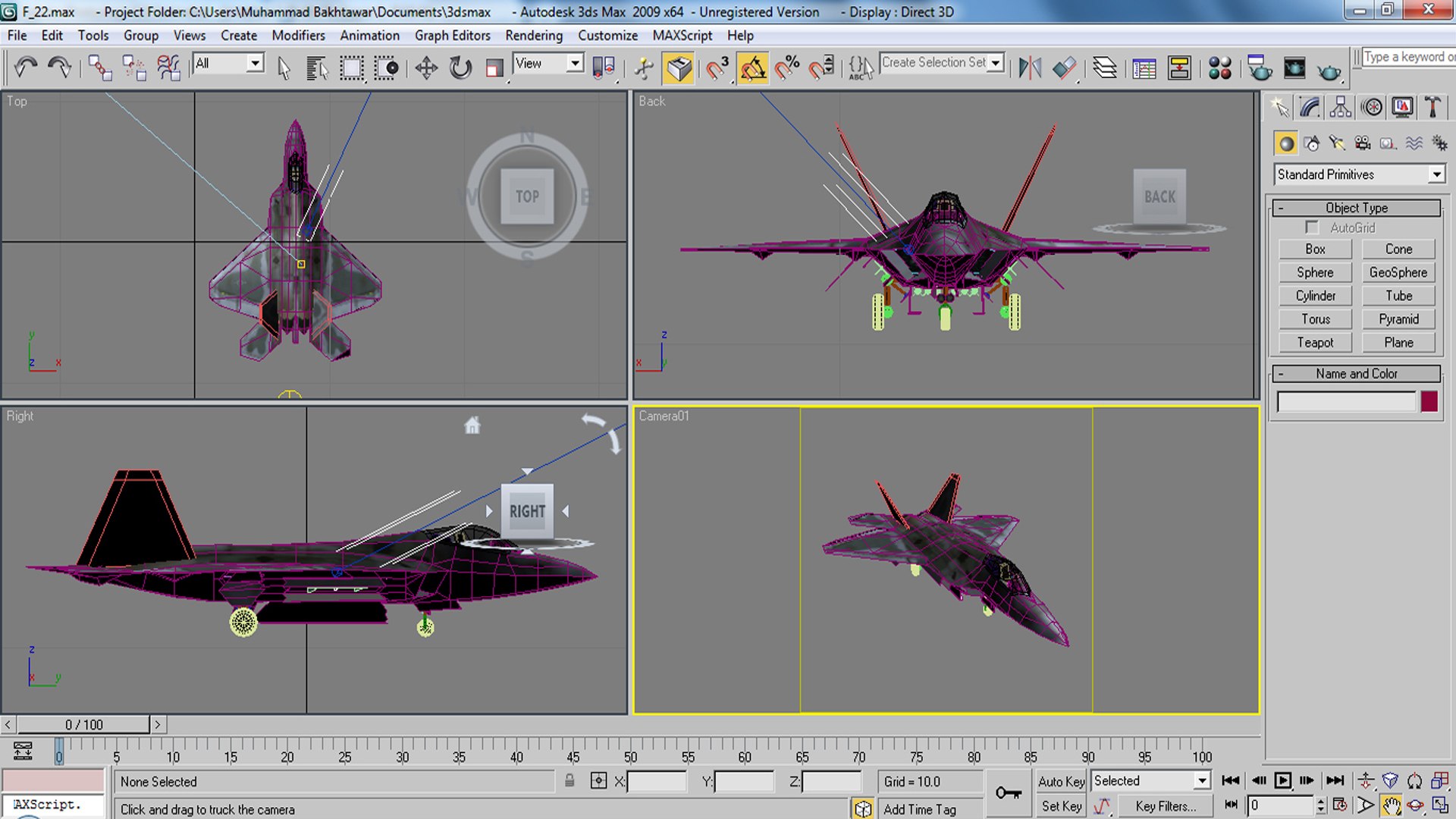Open the Create Selection Set dropdown

pyautogui.click(x=941, y=63)
